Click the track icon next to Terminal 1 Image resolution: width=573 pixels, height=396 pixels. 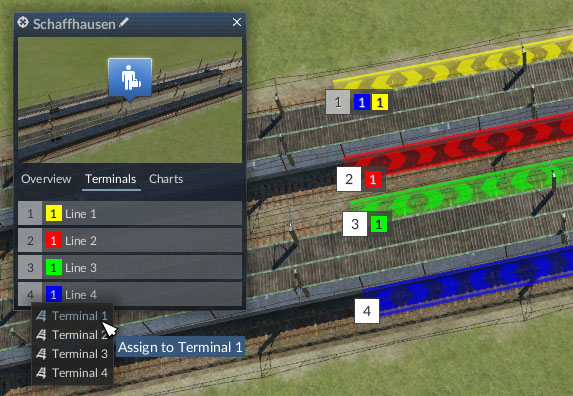41,316
